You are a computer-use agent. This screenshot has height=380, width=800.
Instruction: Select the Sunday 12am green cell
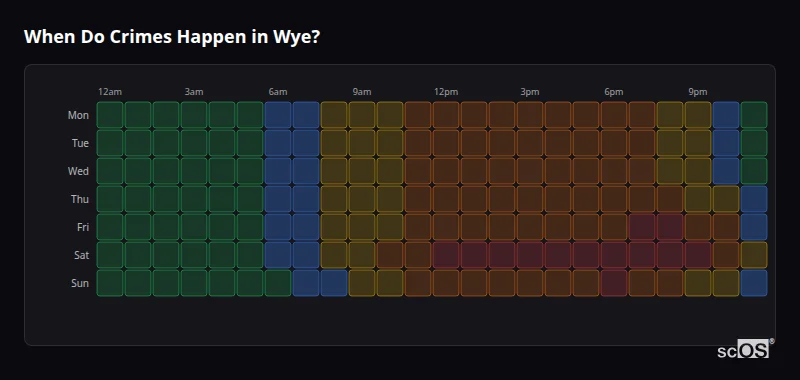point(110,283)
